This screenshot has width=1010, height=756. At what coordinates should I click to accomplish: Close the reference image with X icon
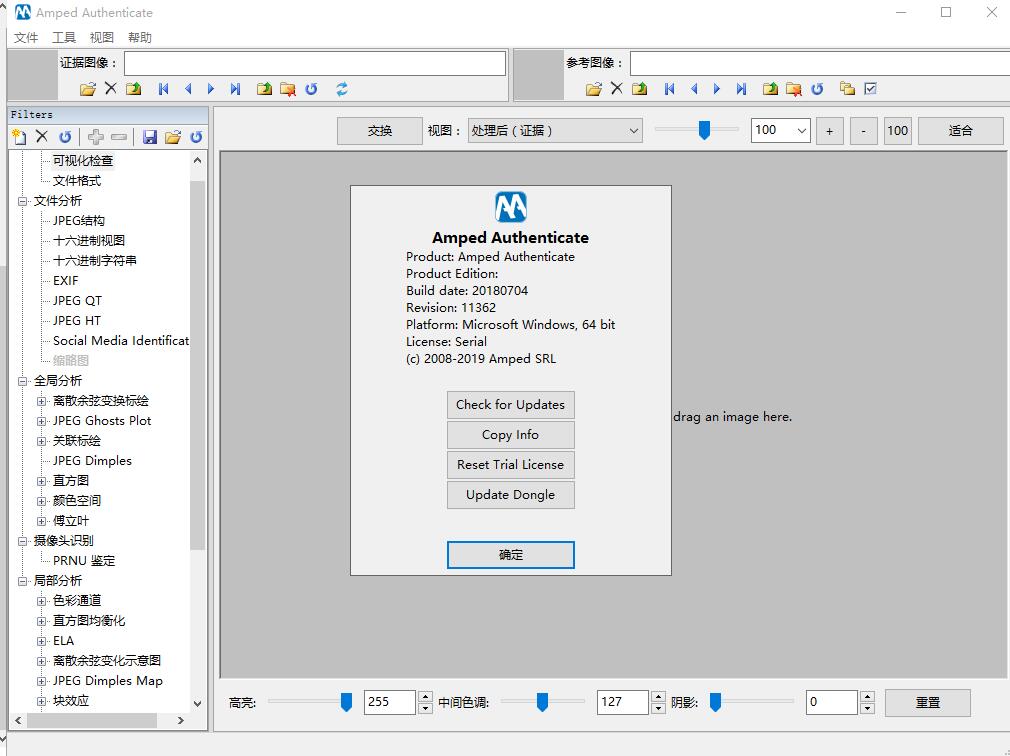tap(616, 89)
